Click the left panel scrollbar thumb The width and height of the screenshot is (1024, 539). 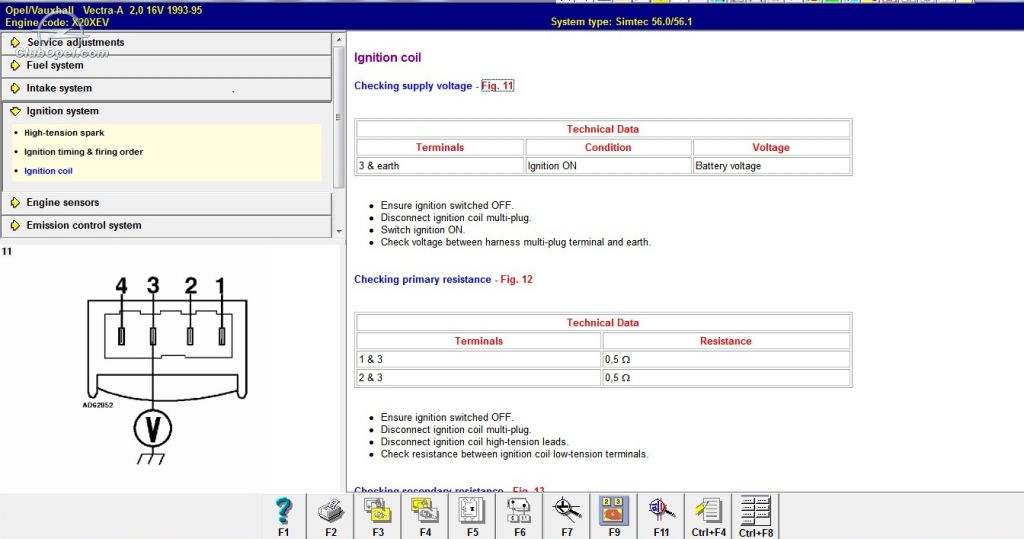point(338,118)
